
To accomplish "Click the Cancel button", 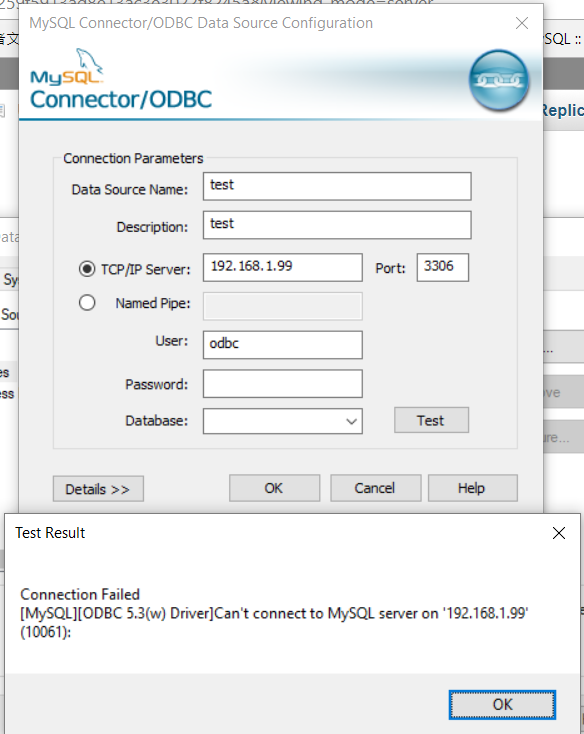I will 375,488.
